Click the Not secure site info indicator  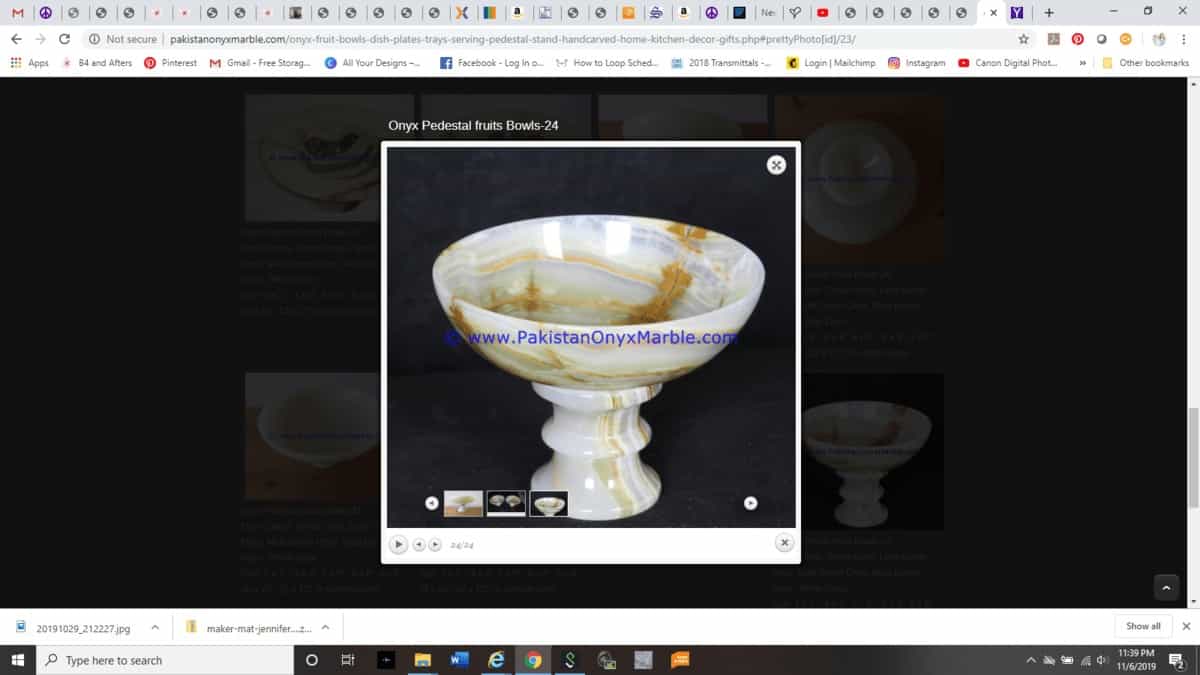(x=122, y=39)
